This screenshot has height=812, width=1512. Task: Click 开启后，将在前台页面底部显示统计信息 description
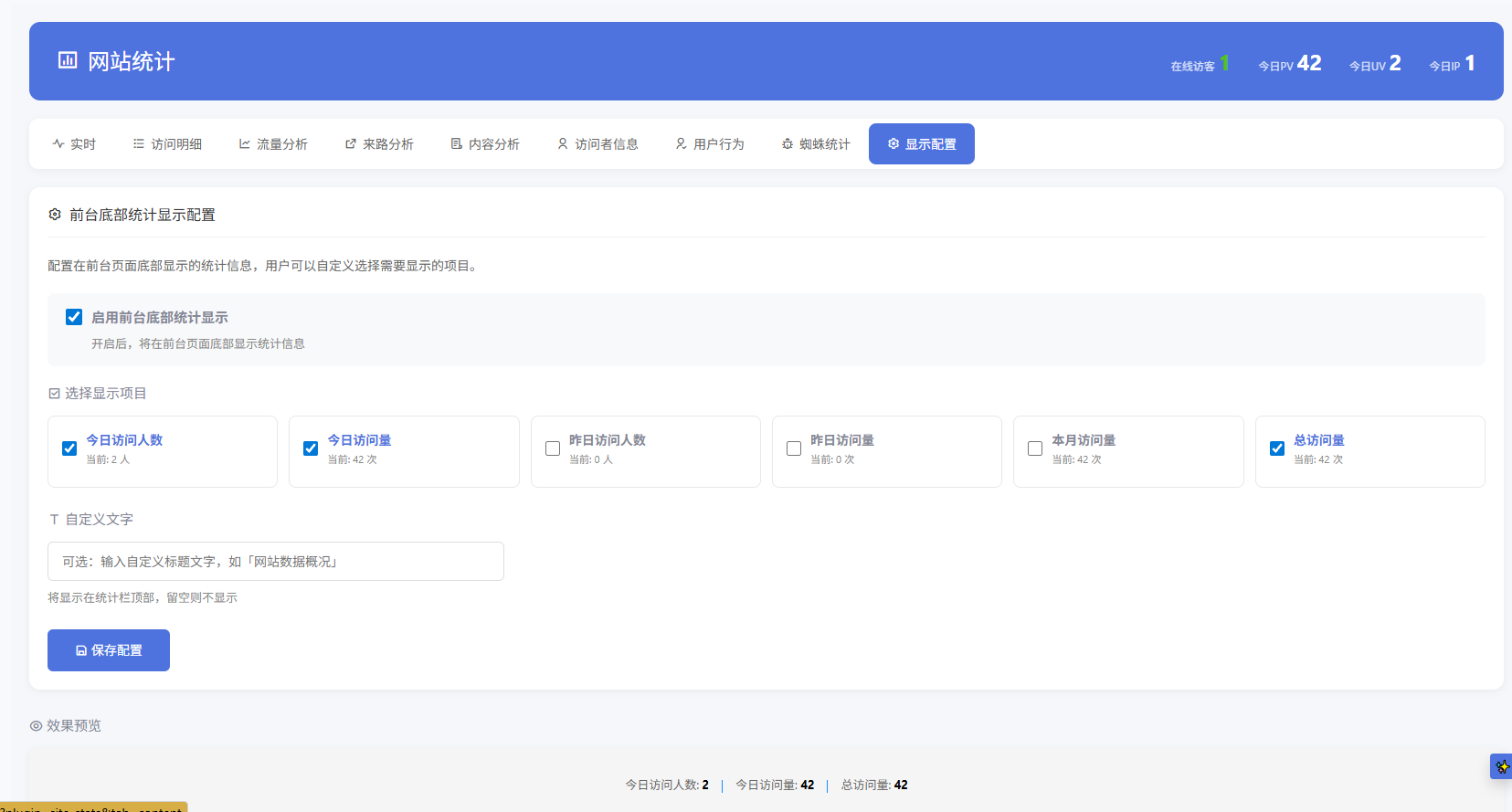[198, 344]
